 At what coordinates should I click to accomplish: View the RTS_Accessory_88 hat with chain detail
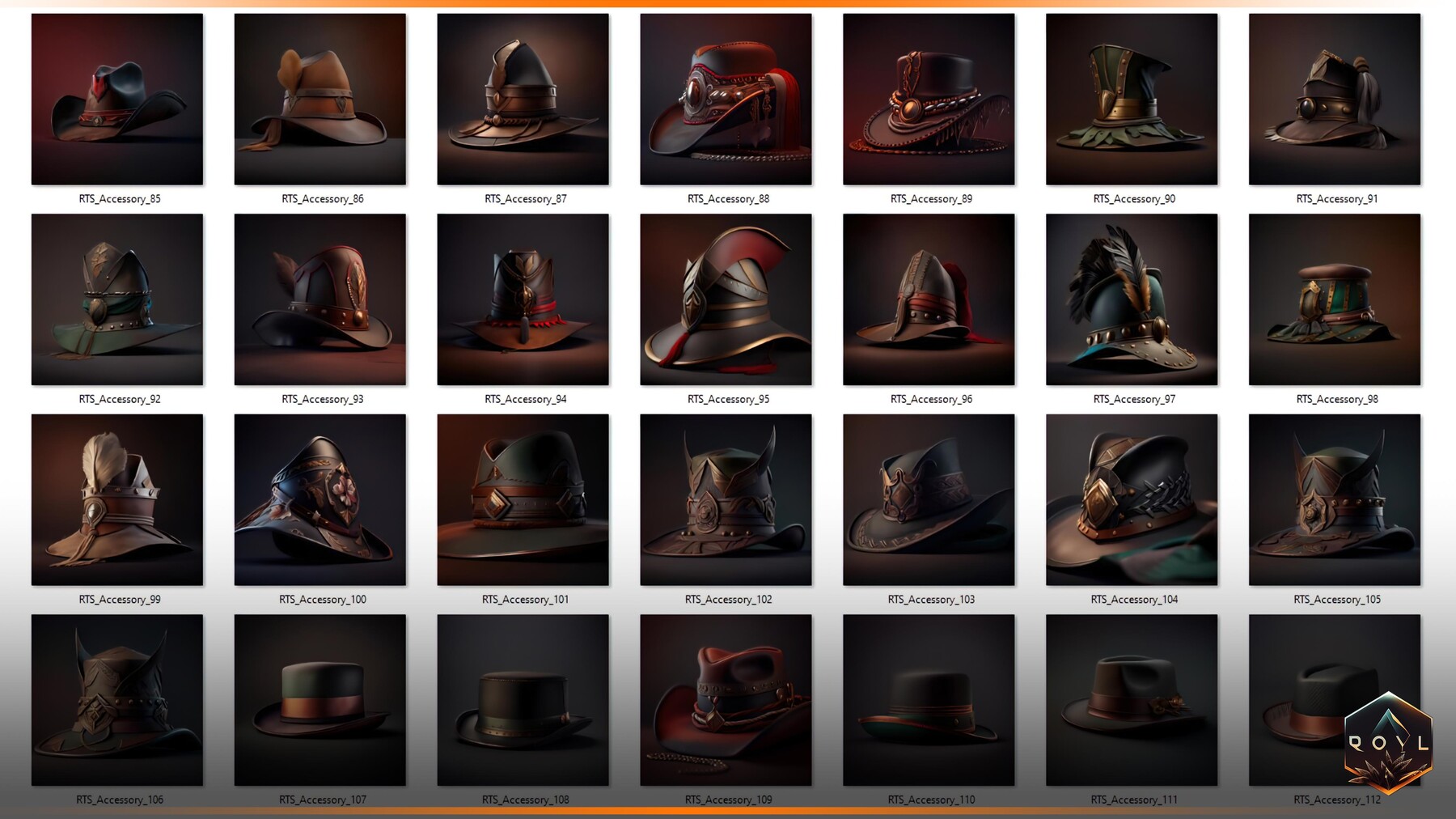726,100
